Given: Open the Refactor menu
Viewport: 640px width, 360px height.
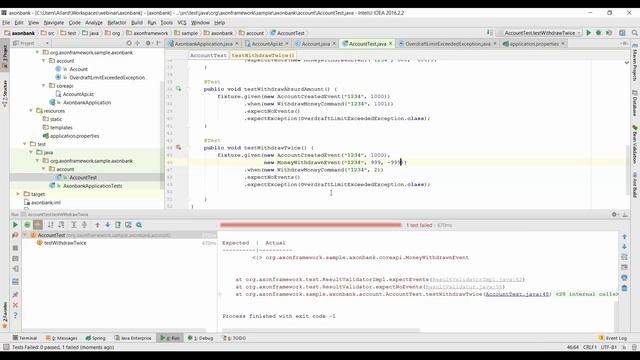Looking at the screenshot, I should coord(117,22).
